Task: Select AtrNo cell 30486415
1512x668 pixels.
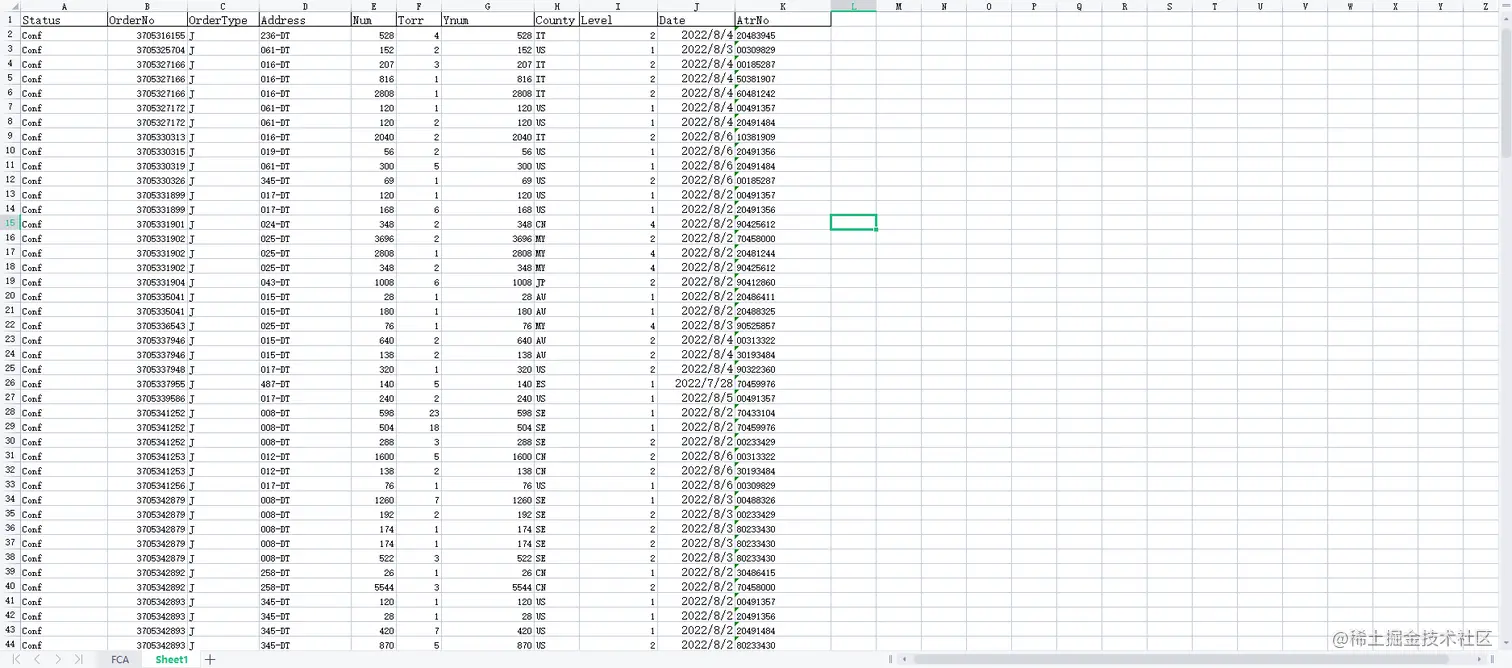Action: click(782, 572)
